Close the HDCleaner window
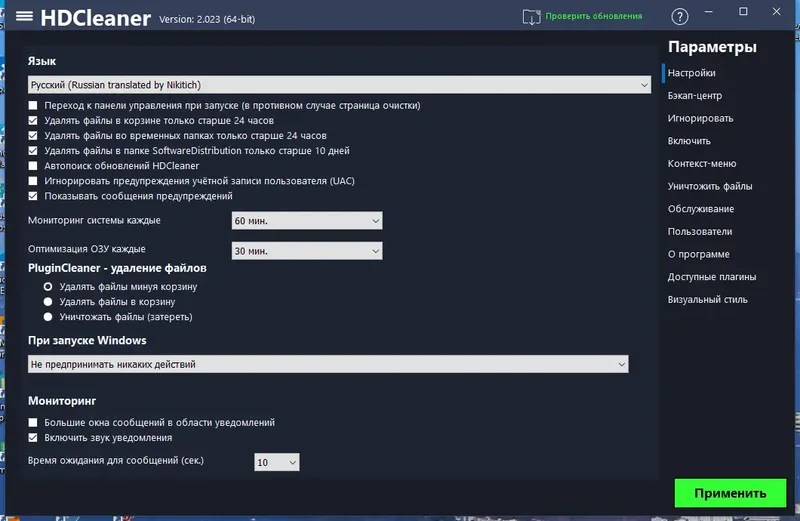 point(776,11)
